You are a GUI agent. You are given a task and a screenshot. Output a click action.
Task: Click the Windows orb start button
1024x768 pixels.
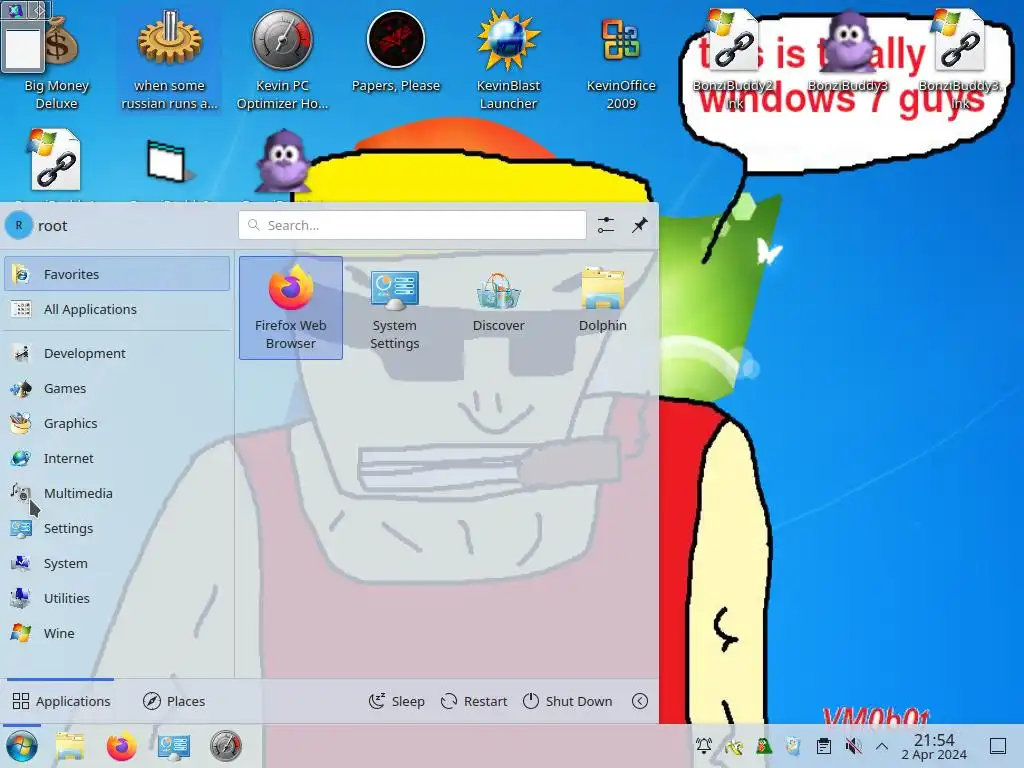(22, 746)
